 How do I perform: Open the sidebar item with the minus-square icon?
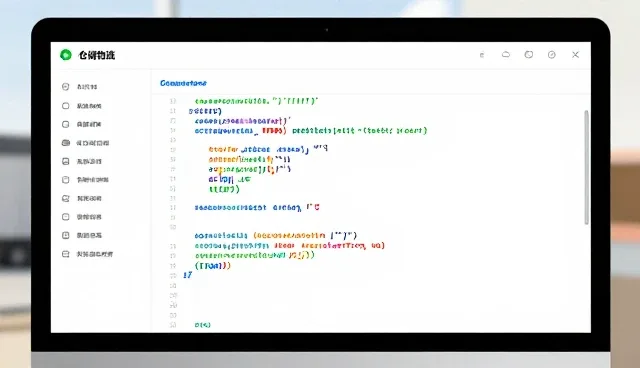coord(82,217)
